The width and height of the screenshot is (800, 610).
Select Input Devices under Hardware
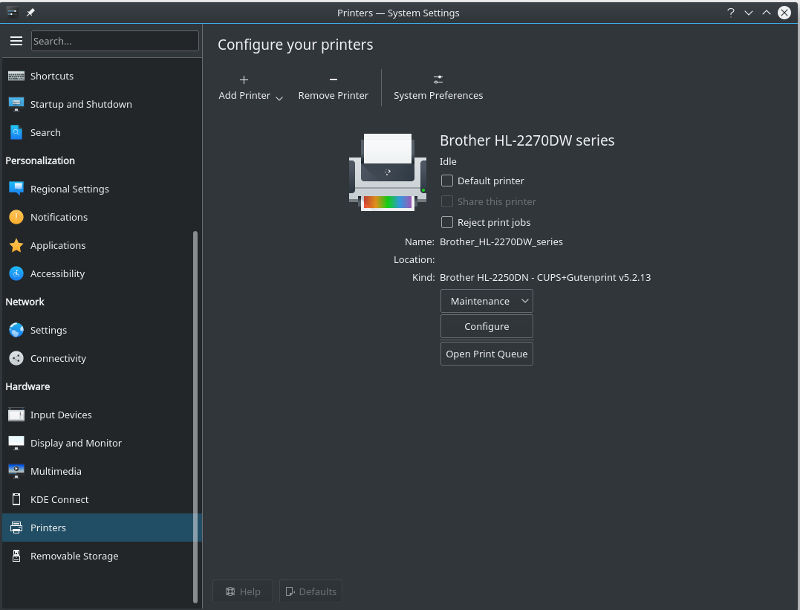(62, 414)
